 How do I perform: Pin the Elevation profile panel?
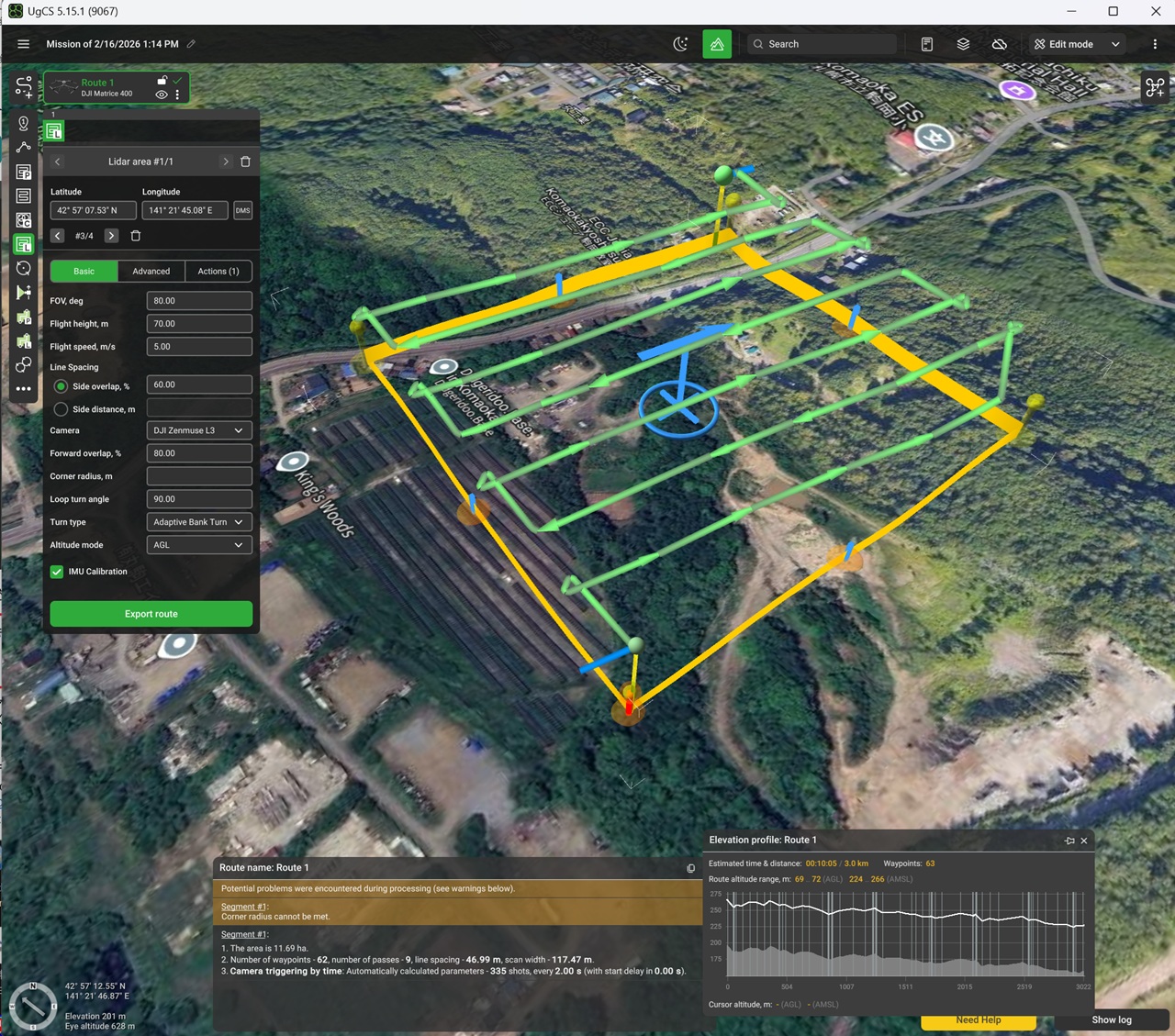pyautogui.click(x=1069, y=841)
